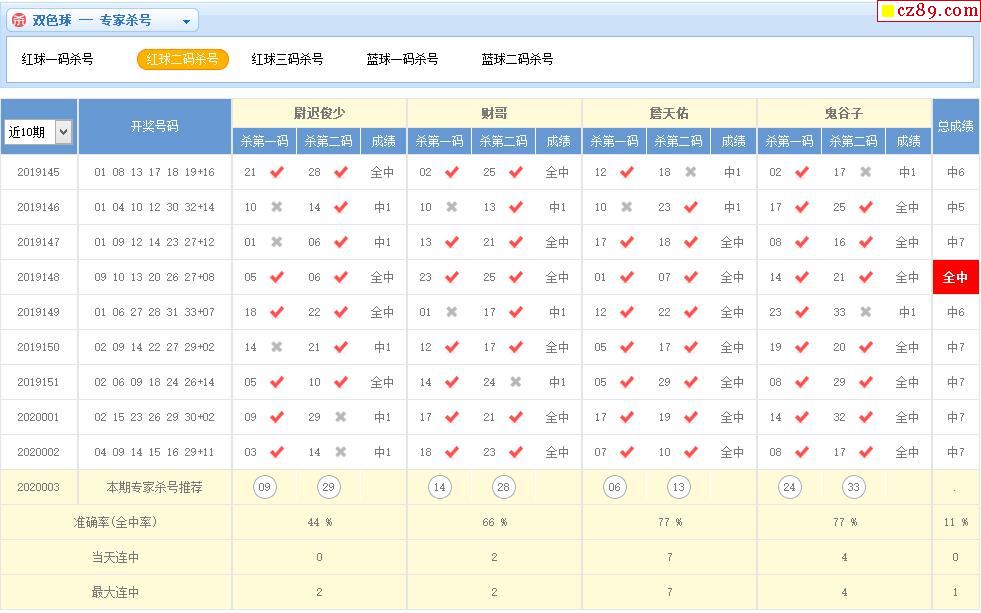Click grey cross beside 18 under 詹天佑, row 2019145
The image size is (981, 613).
pos(690,172)
